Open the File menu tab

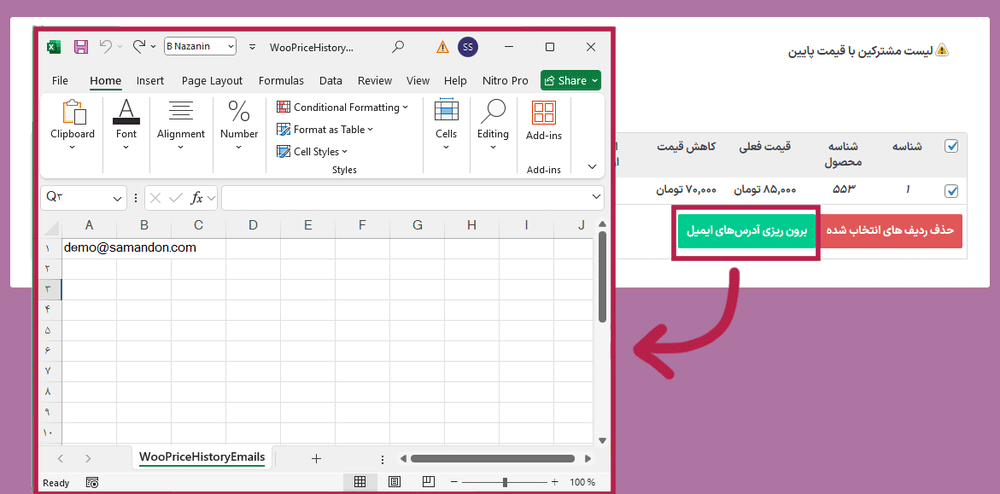60,80
